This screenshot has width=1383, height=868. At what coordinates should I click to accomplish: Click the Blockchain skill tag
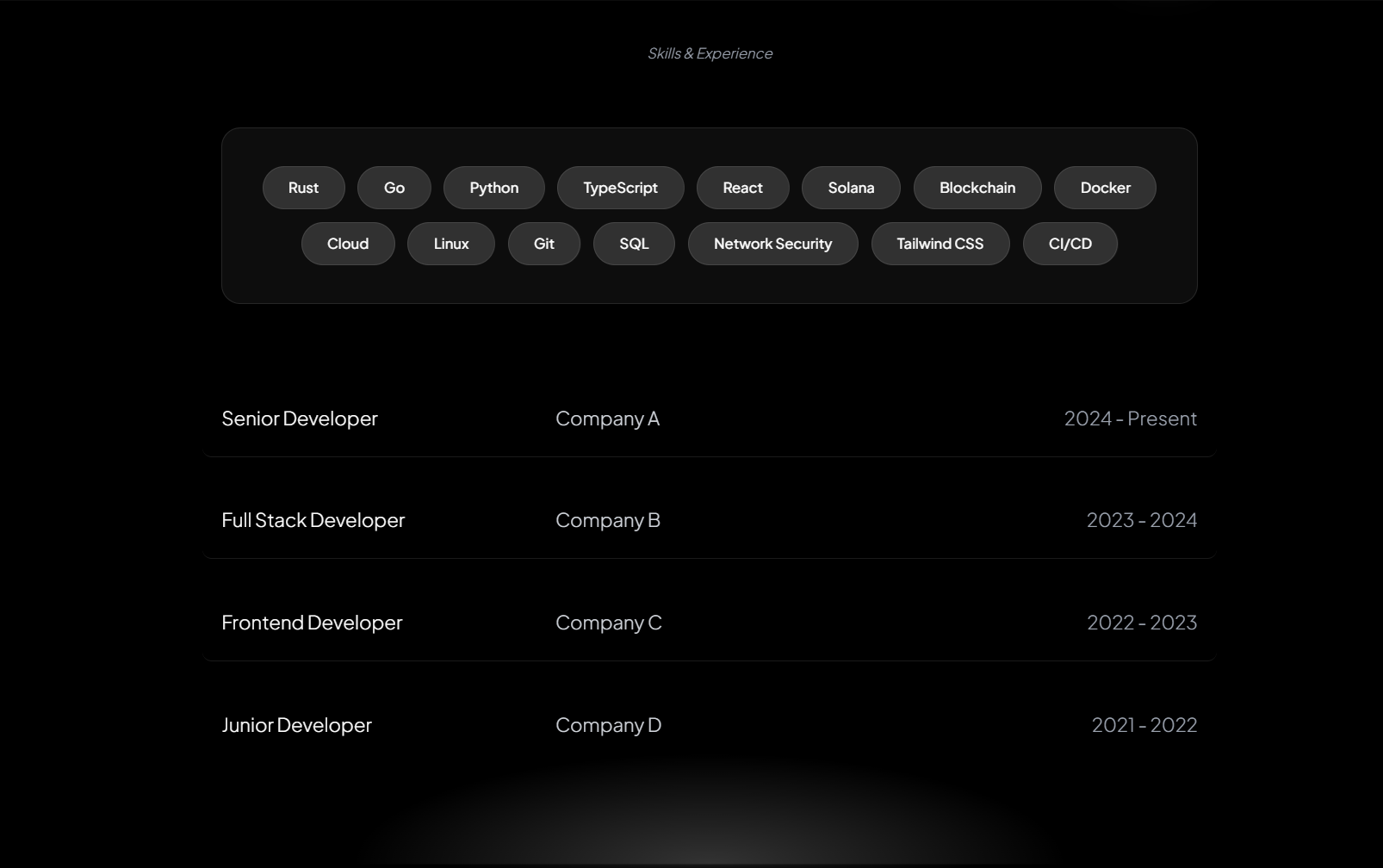point(977,188)
